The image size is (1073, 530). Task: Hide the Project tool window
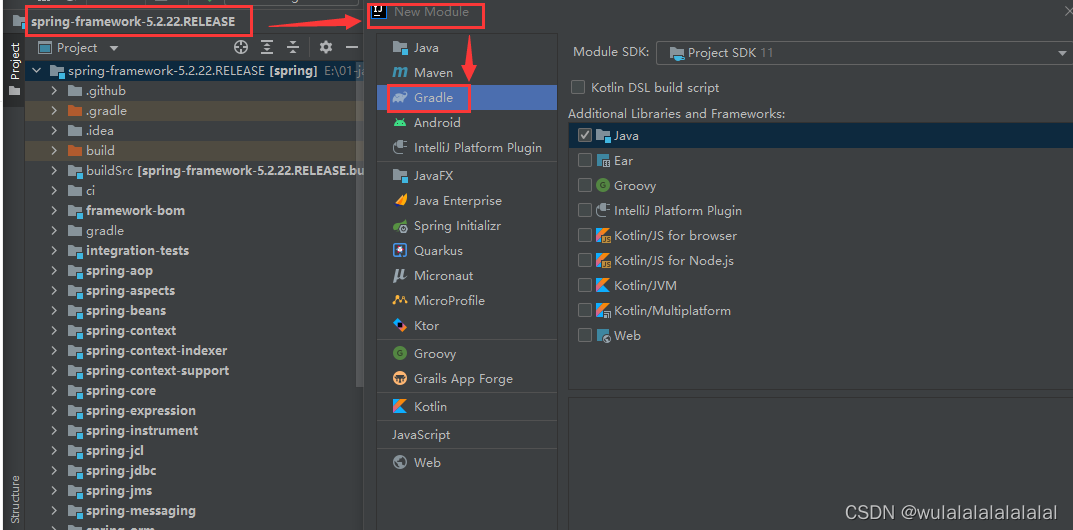click(x=352, y=47)
